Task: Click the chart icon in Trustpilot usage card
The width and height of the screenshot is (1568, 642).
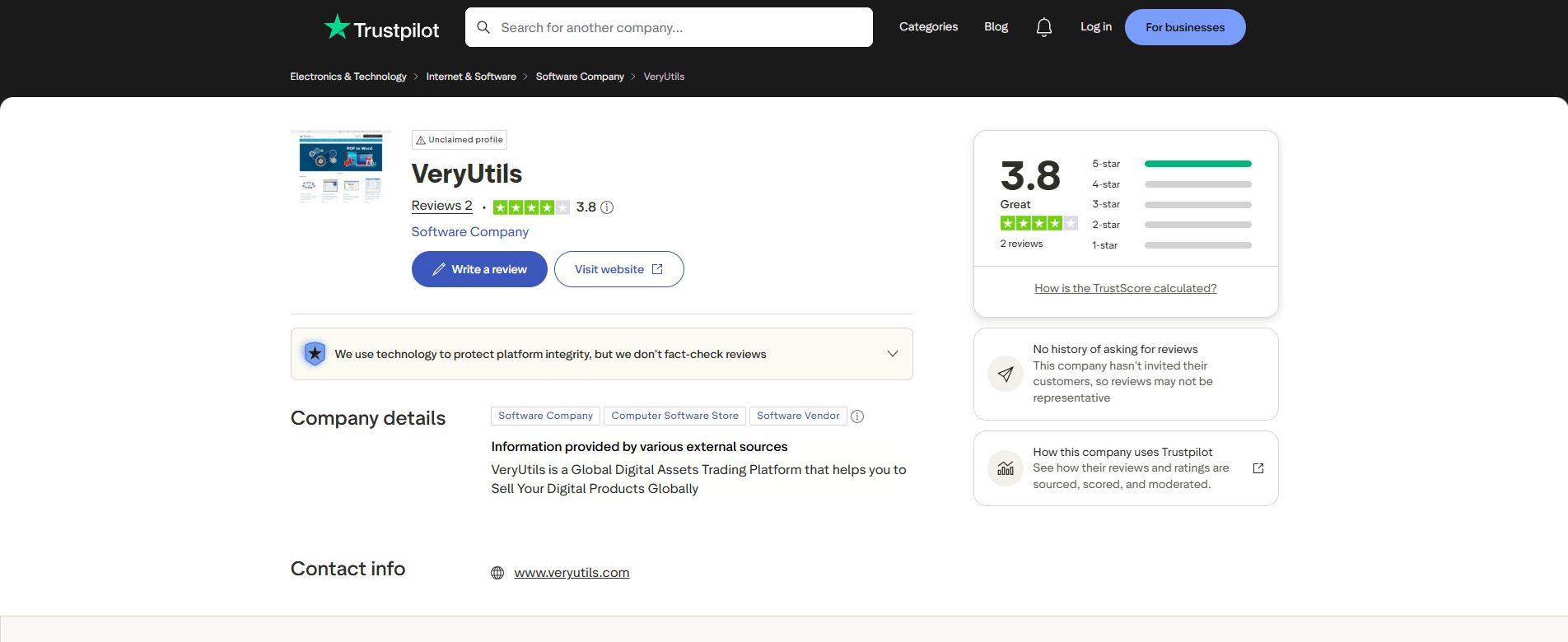Action: tap(1006, 468)
